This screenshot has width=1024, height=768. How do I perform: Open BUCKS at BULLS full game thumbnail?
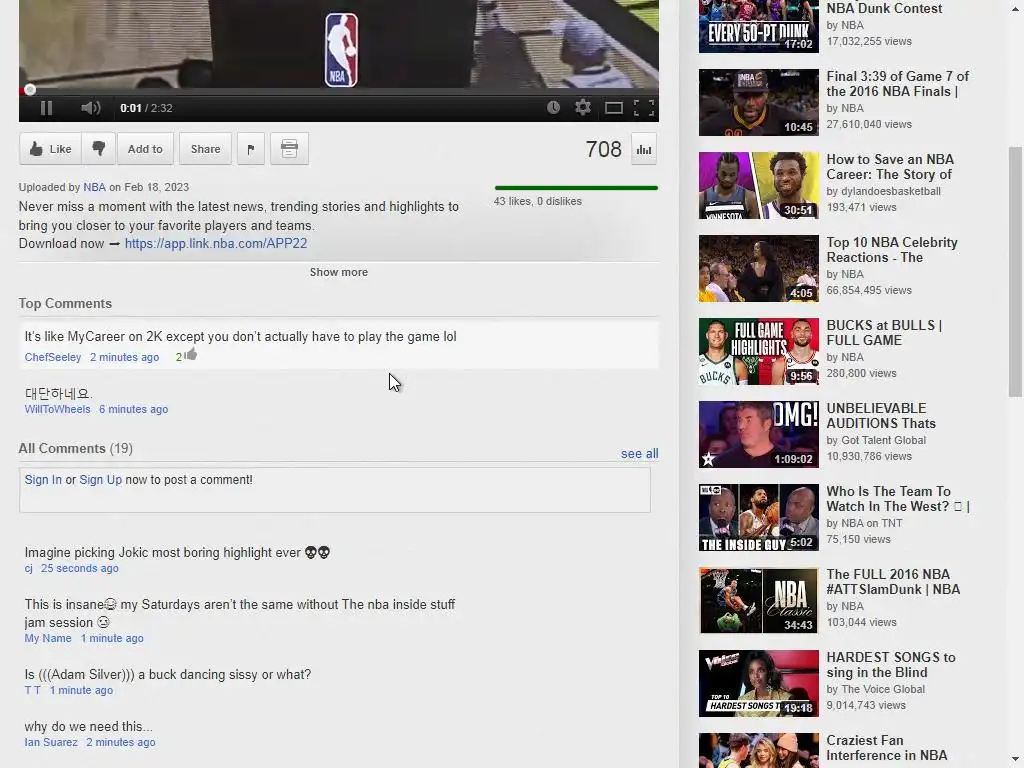point(758,351)
